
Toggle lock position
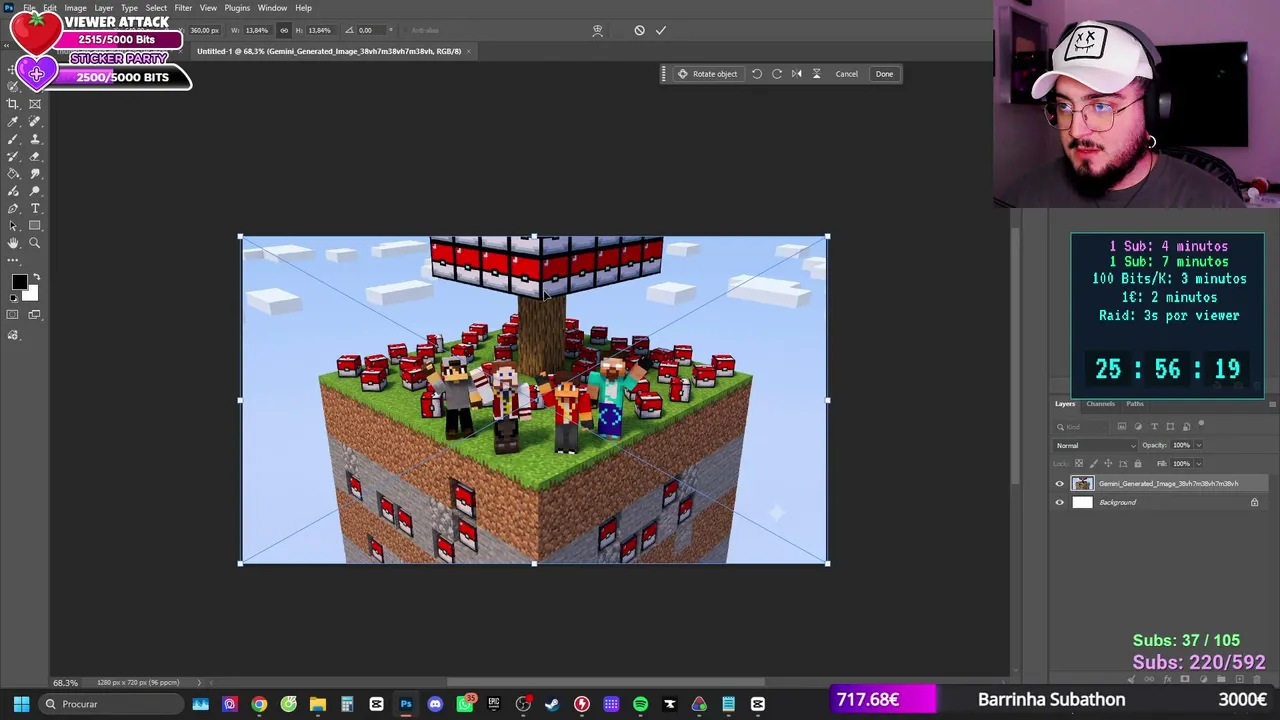[1108, 464]
